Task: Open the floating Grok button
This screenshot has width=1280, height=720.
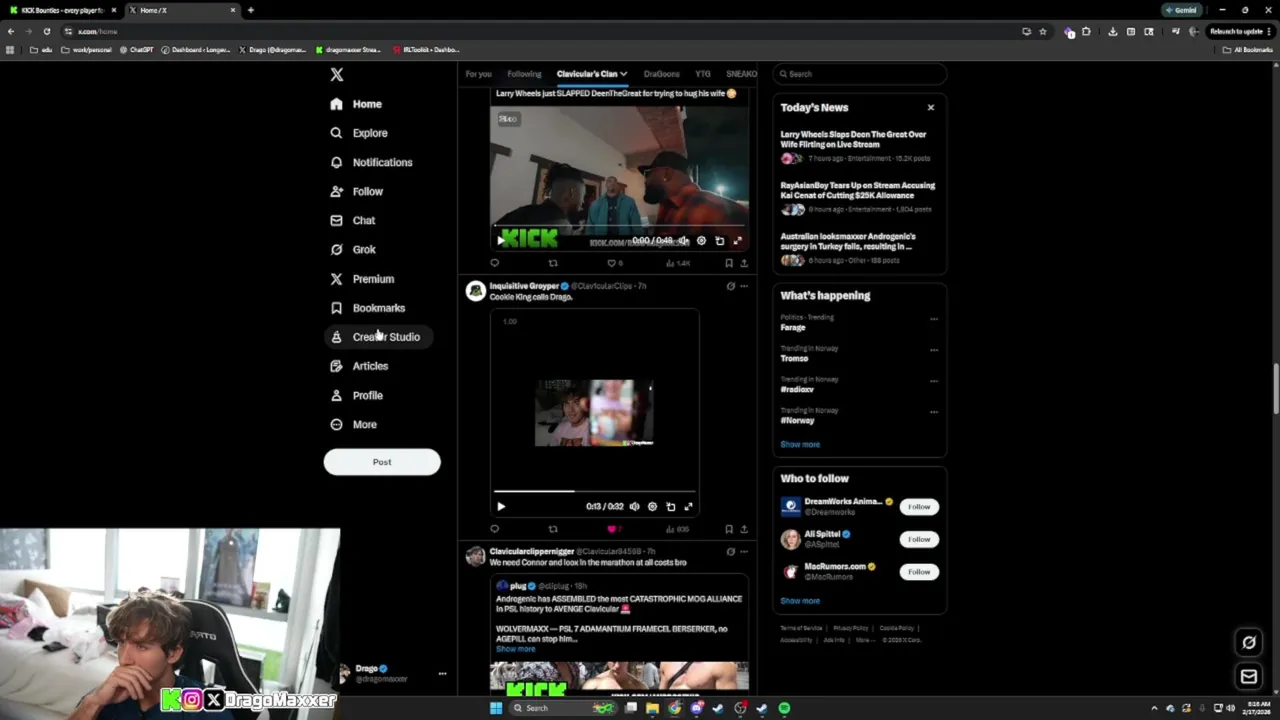Action: [1249, 643]
